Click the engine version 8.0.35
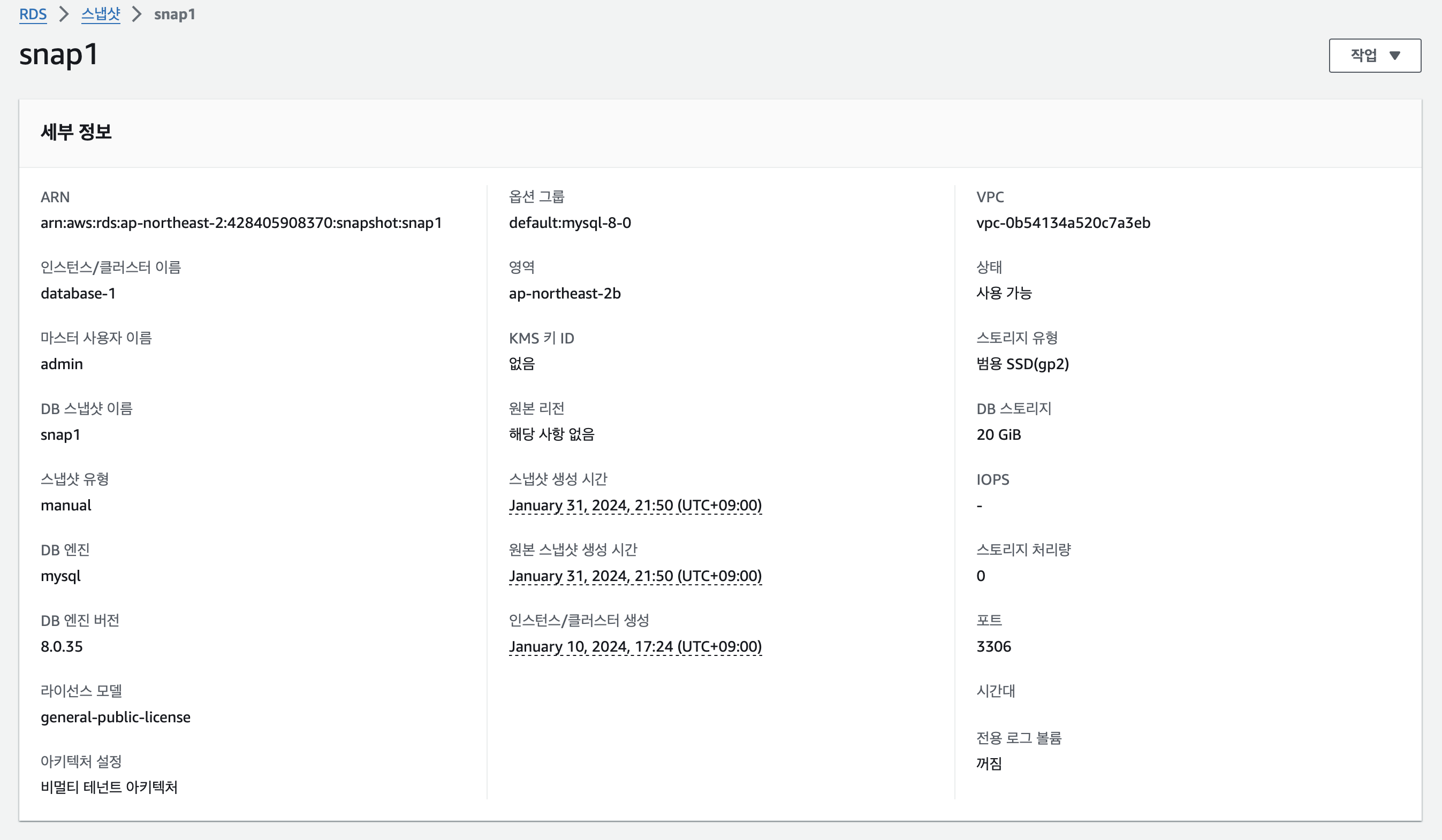 [62, 647]
